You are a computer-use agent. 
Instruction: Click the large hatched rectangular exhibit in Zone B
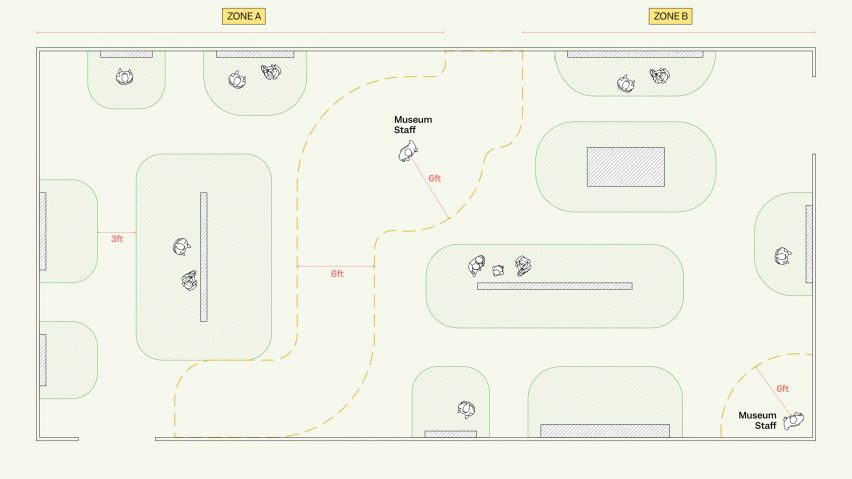tap(625, 167)
